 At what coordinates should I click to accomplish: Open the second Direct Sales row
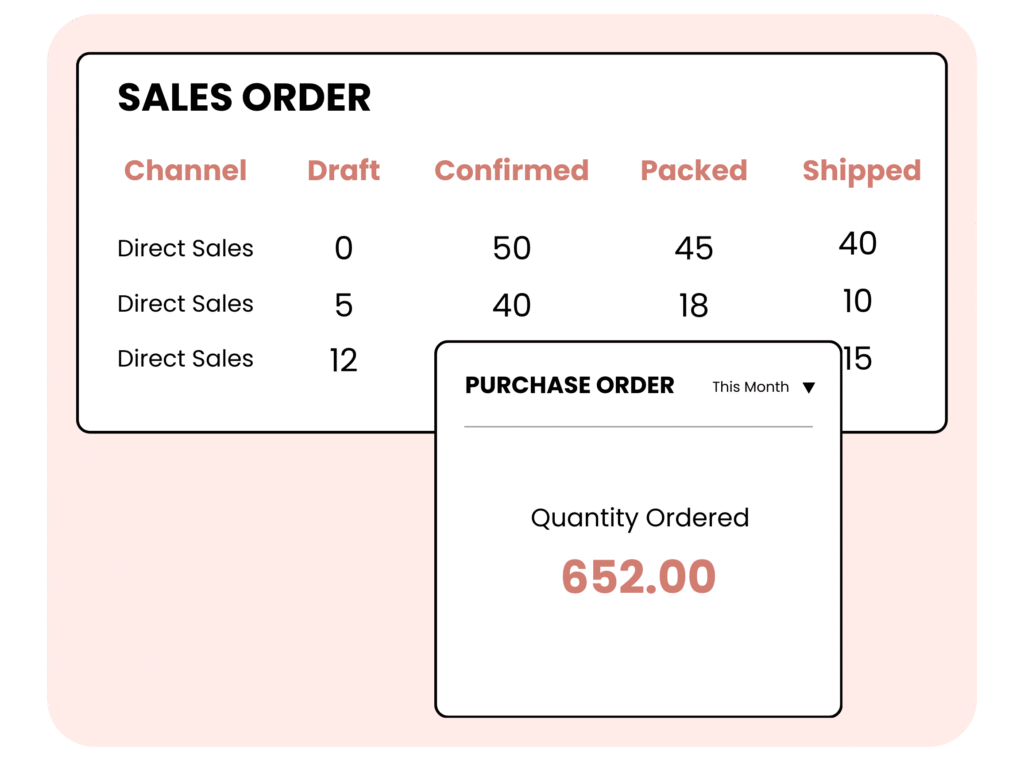[185, 304]
